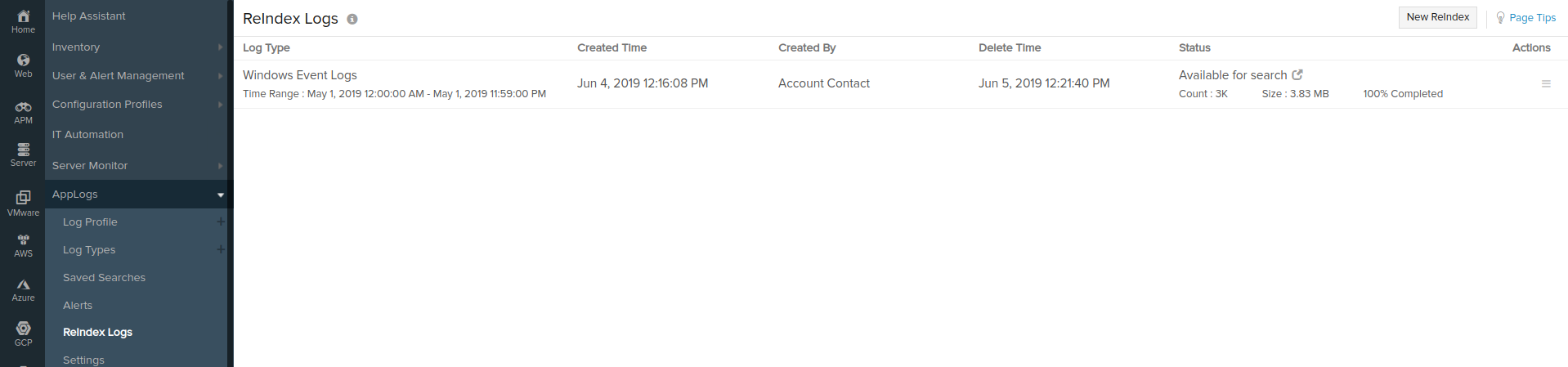Collapse the AppLogs menu section
Image resolution: width=1568 pixels, height=367 pixels.
(x=220, y=195)
